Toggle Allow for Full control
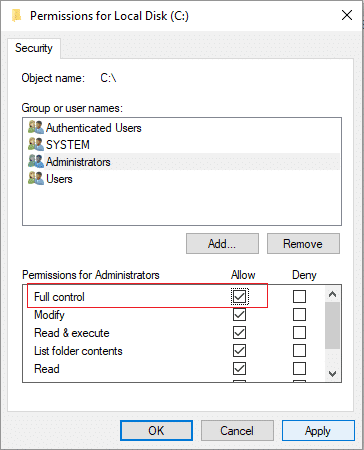Image resolution: width=364 pixels, height=450 pixels. (239, 296)
